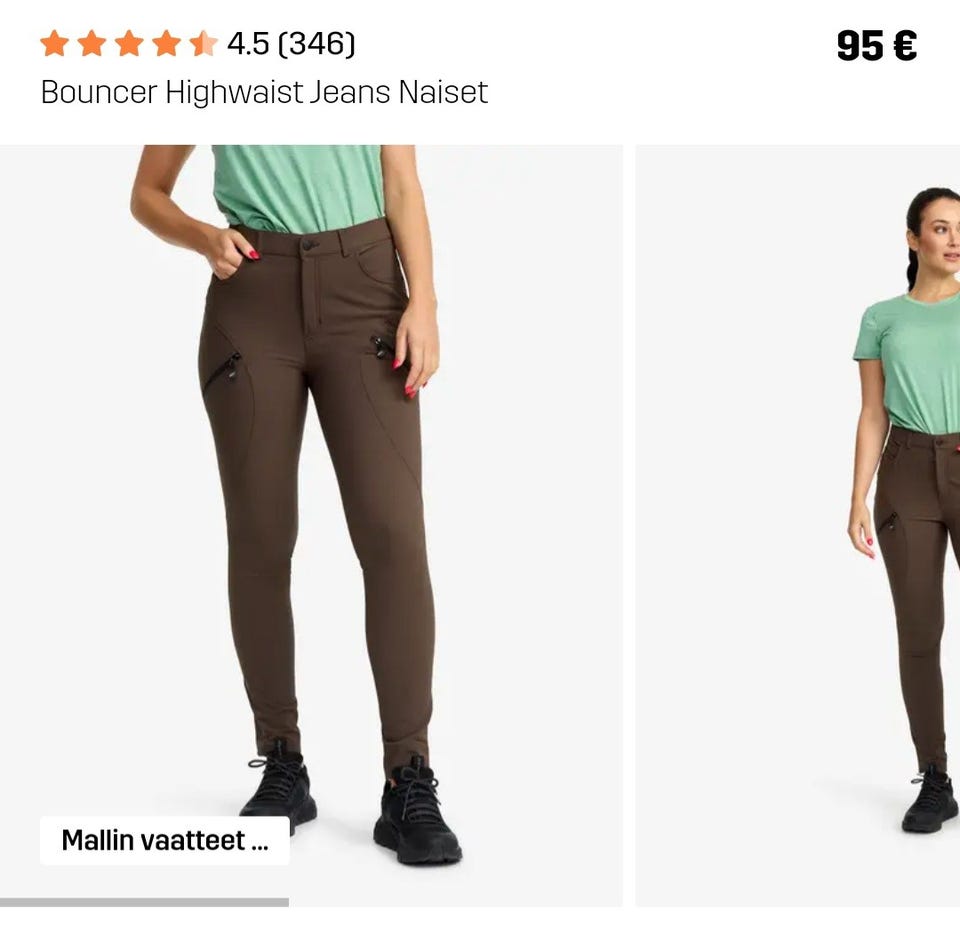Click the half-filled fifth rating star
Viewport: 960px width, 933px height.
coord(203,43)
